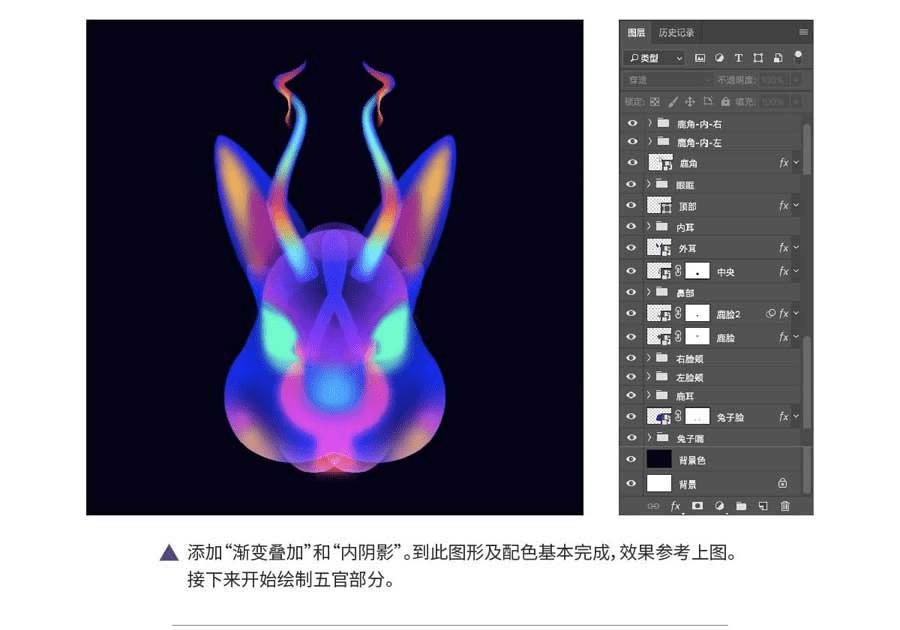This screenshot has width=900, height=630.
Task: Toggle layer filtering switch on or off
Action: pyautogui.click(x=798, y=56)
